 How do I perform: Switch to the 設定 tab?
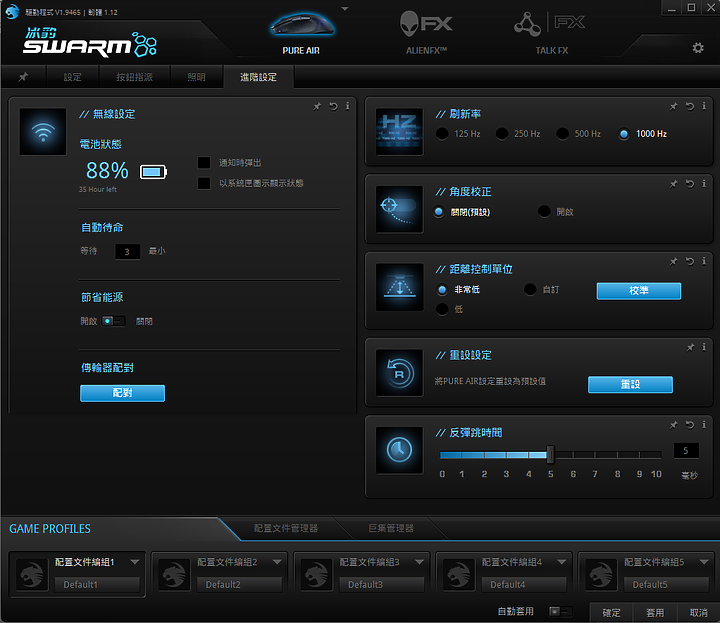73,77
